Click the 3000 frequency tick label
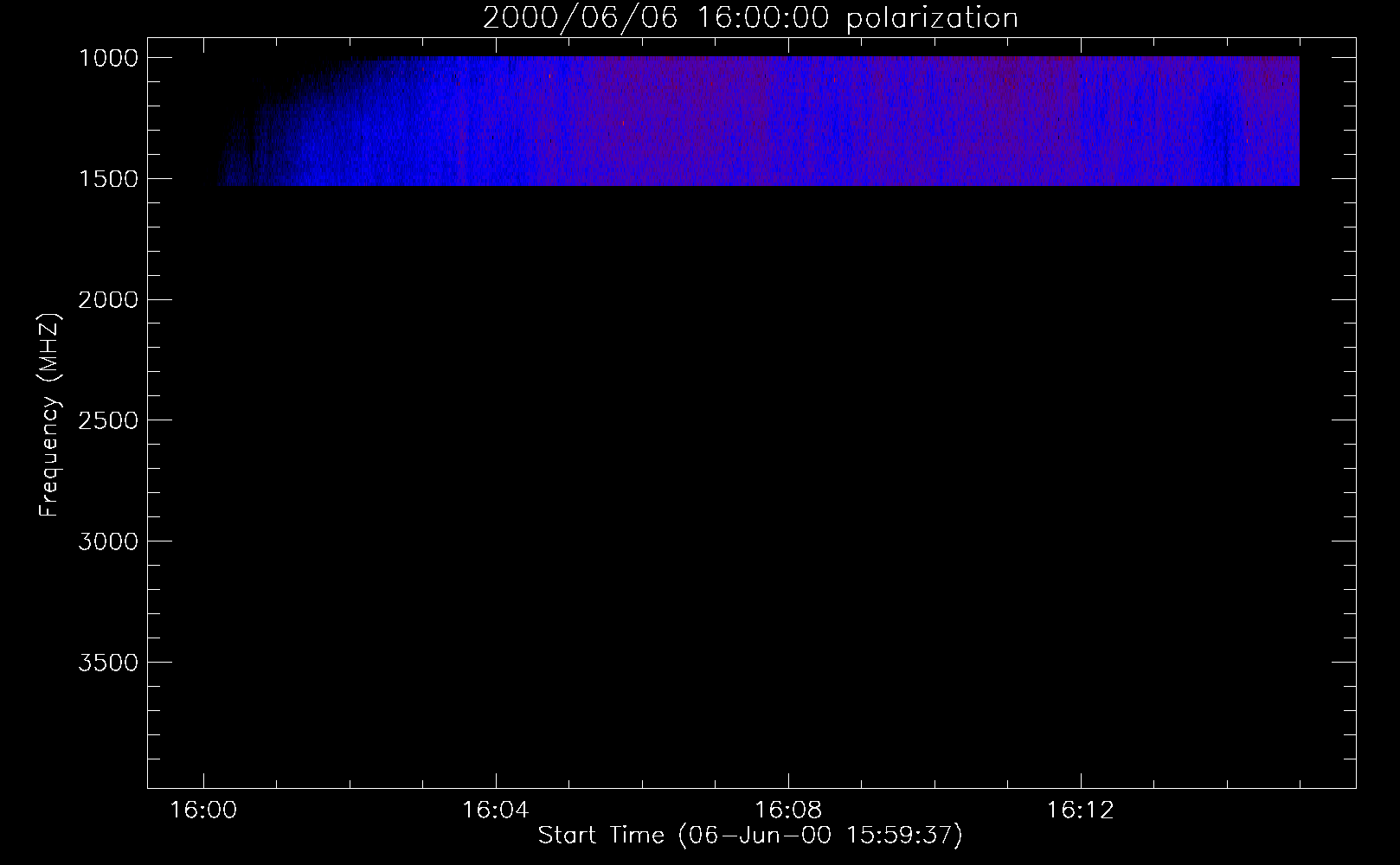Screen dimensions: 1400x865 coord(108,542)
